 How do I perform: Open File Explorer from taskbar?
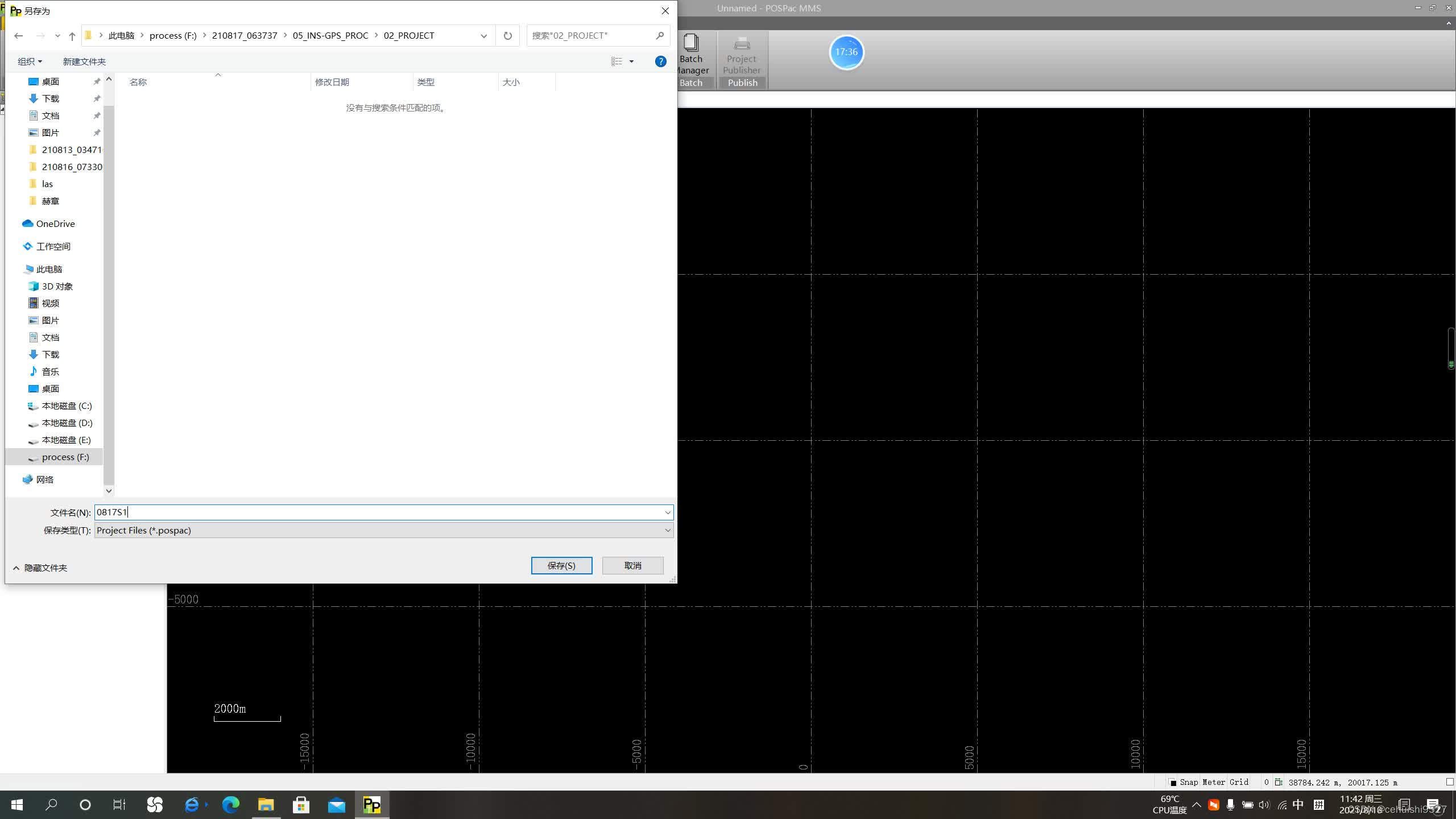point(266,805)
